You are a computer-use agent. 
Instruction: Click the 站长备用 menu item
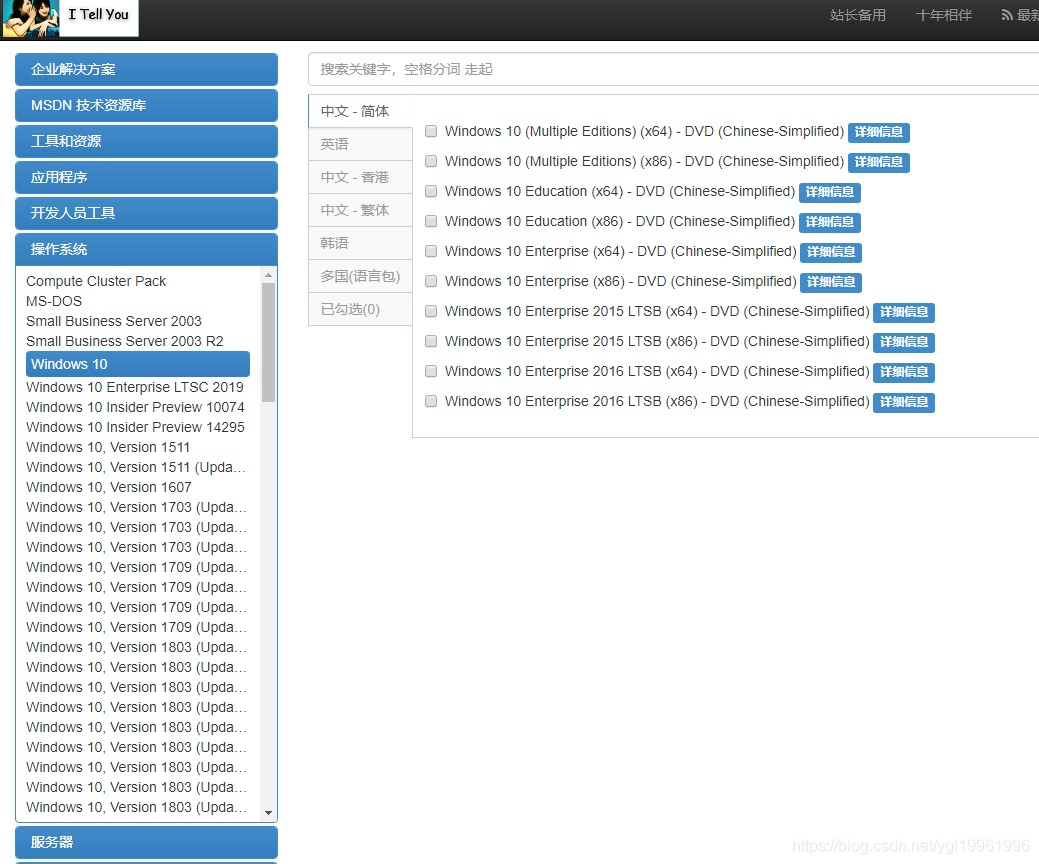[x=858, y=14]
